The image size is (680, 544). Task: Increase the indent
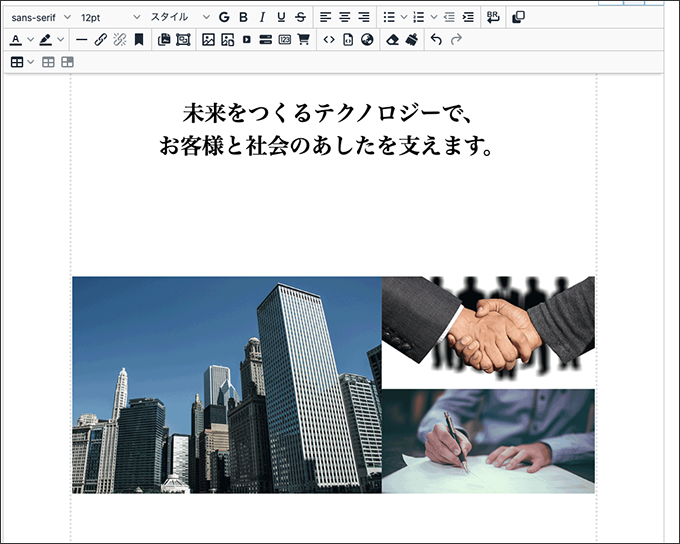468,17
